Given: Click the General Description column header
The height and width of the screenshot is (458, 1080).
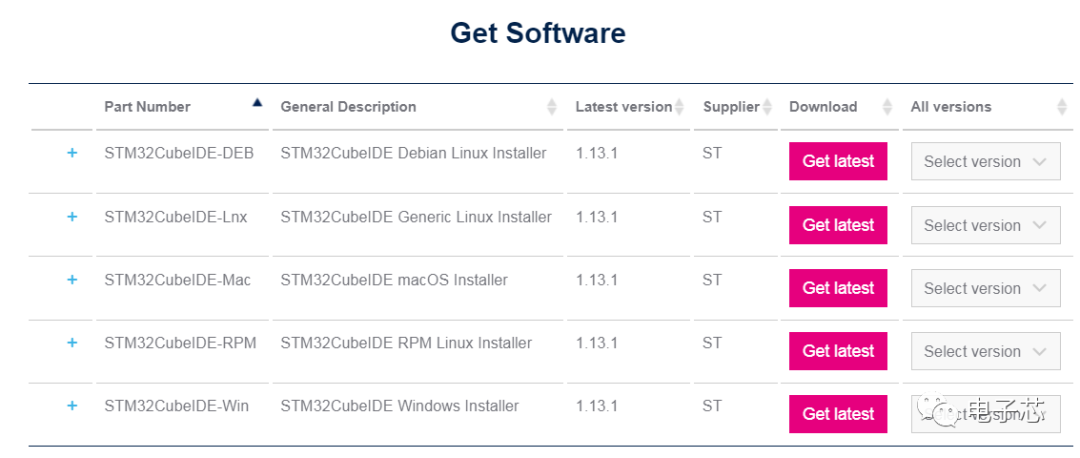Looking at the screenshot, I should tap(348, 107).
